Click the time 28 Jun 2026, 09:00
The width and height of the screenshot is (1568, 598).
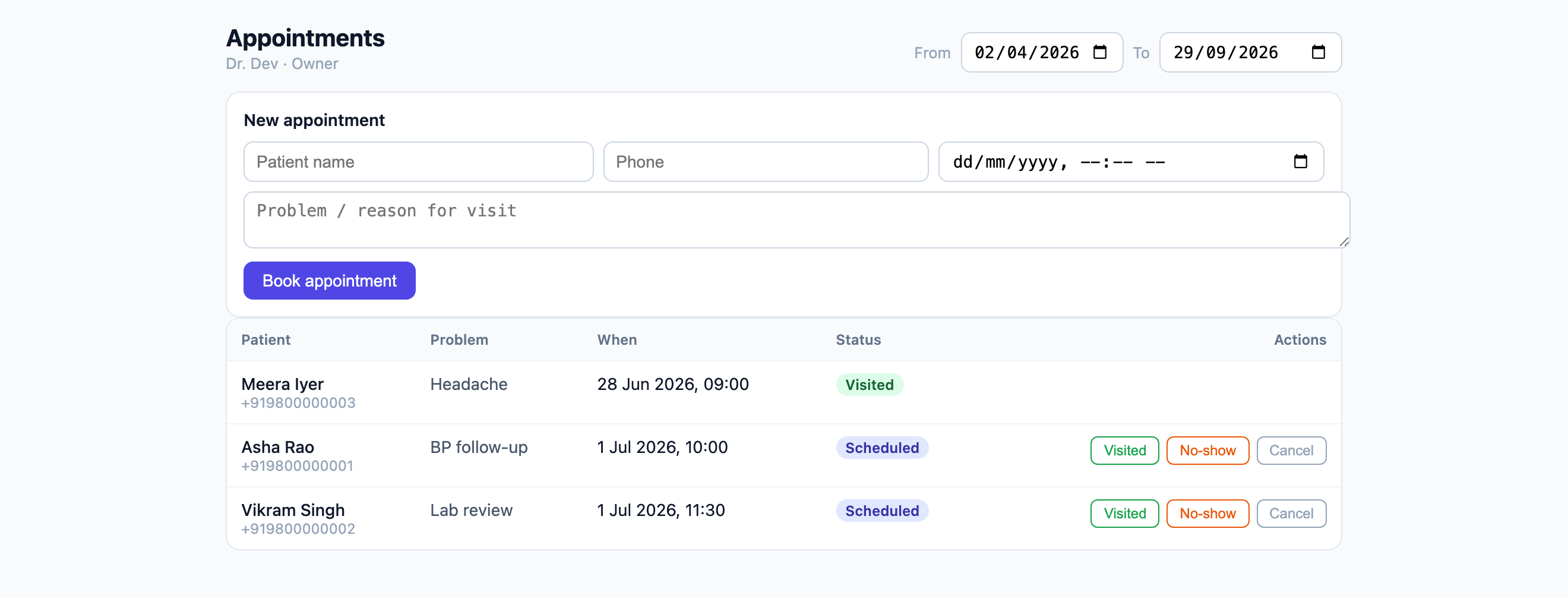pyautogui.click(x=672, y=384)
